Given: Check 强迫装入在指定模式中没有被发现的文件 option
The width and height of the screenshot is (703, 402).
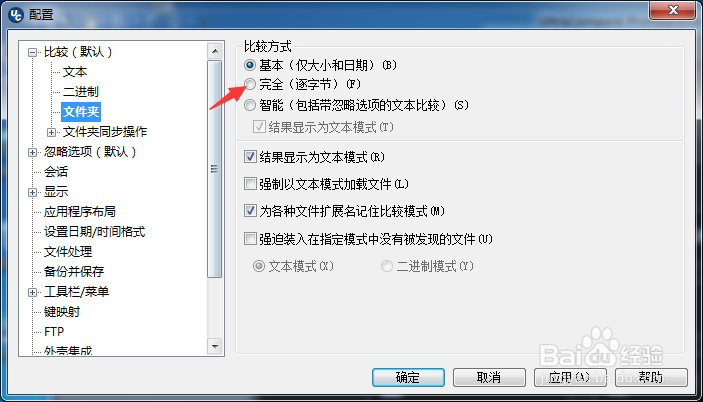Looking at the screenshot, I should (x=250, y=238).
